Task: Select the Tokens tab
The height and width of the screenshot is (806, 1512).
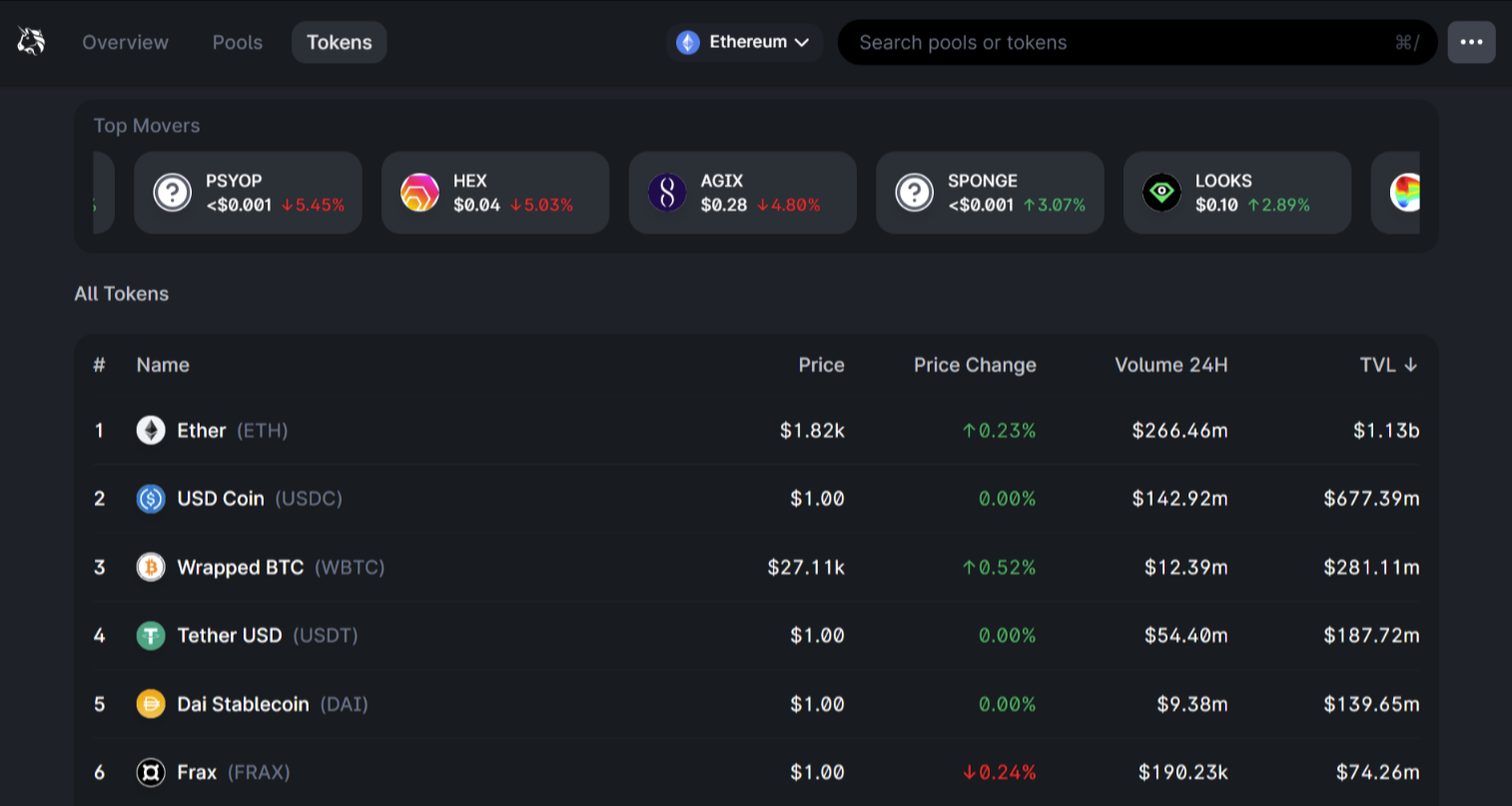Action: [x=340, y=42]
